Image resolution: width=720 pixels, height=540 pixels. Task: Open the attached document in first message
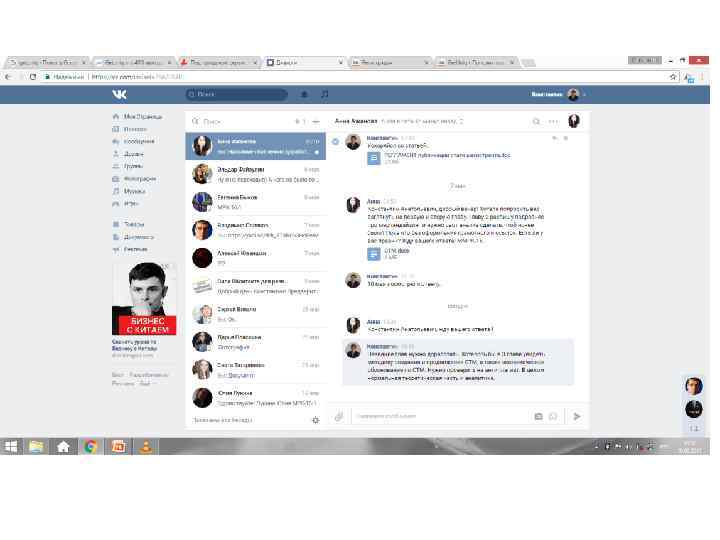pyautogui.click(x=439, y=158)
